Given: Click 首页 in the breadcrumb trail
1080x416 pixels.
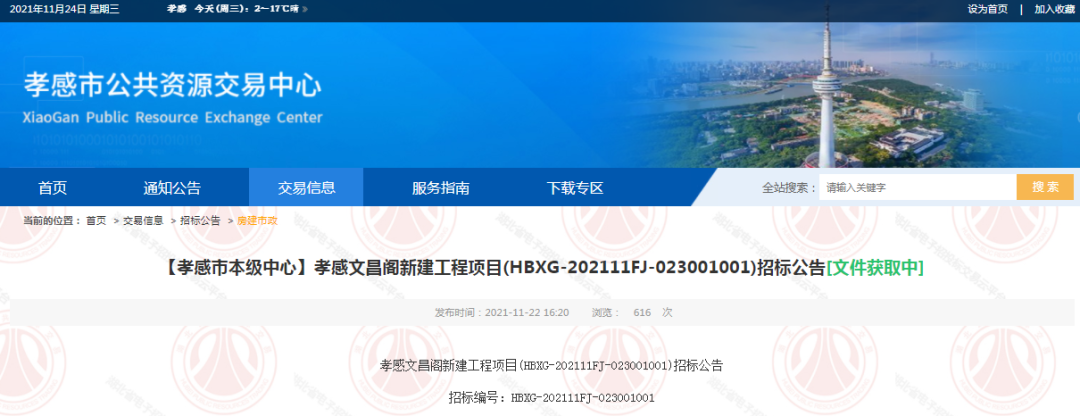Looking at the screenshot, I should 96,220.
